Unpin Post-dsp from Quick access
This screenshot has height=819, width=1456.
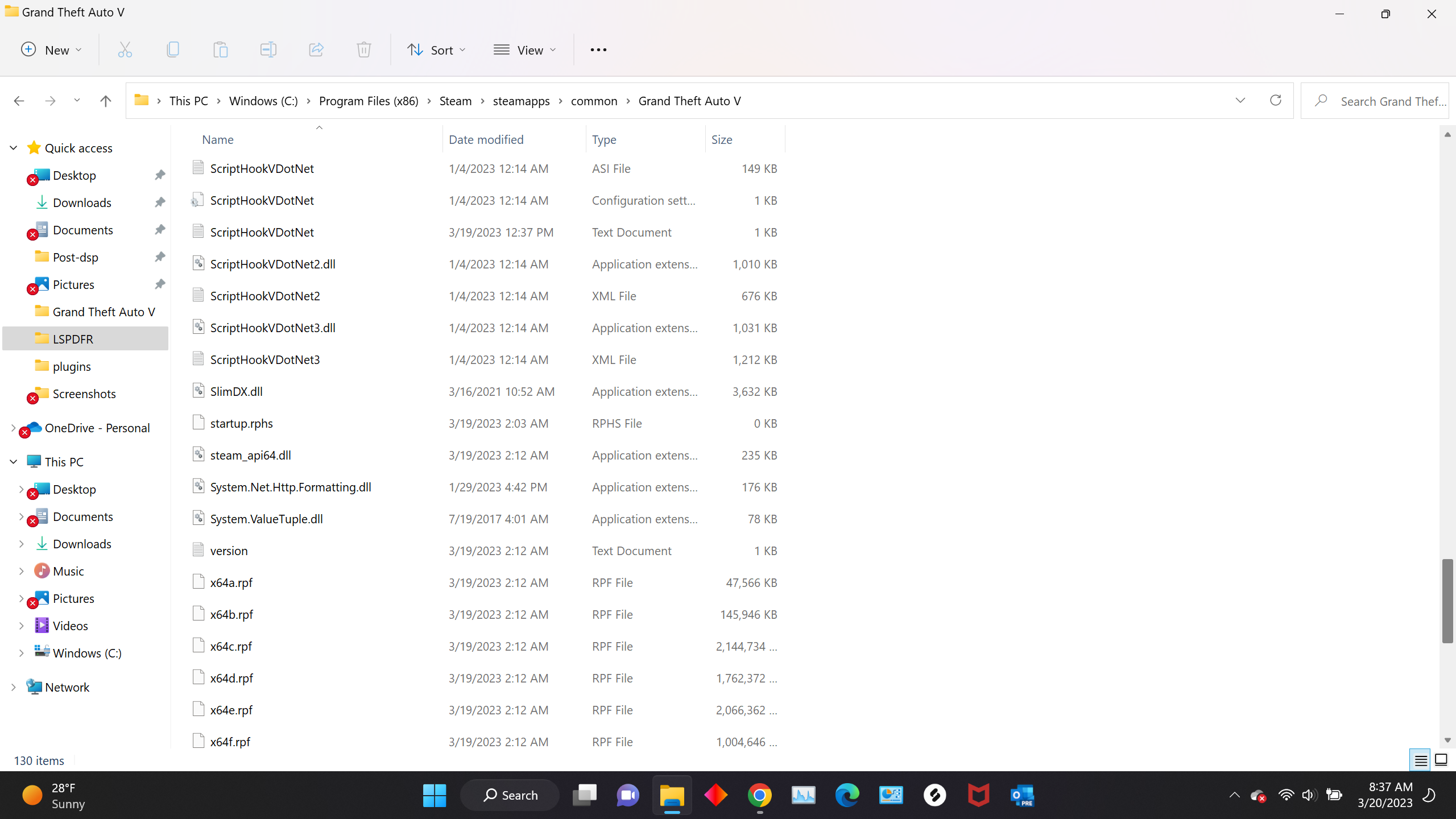[160, 257]
